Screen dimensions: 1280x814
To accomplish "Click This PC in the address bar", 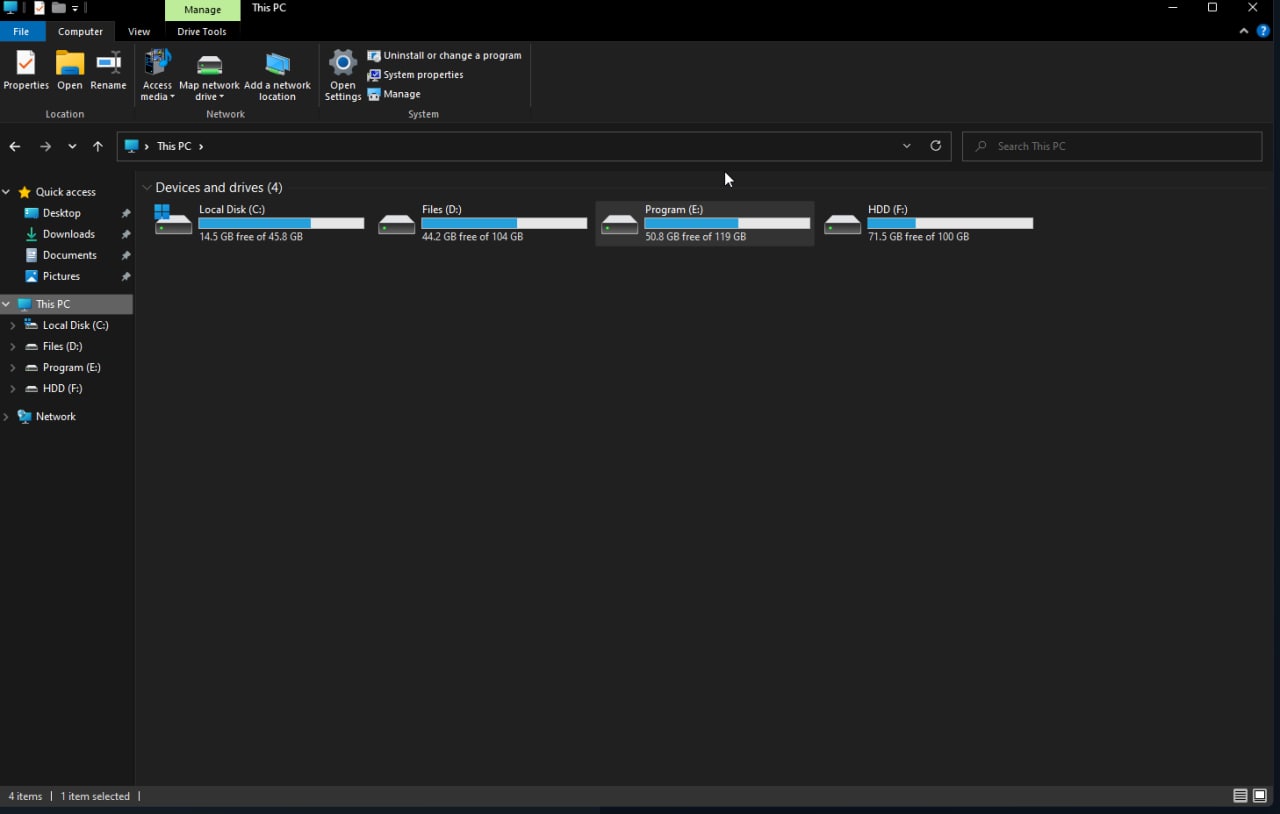I will coord(174,146).
